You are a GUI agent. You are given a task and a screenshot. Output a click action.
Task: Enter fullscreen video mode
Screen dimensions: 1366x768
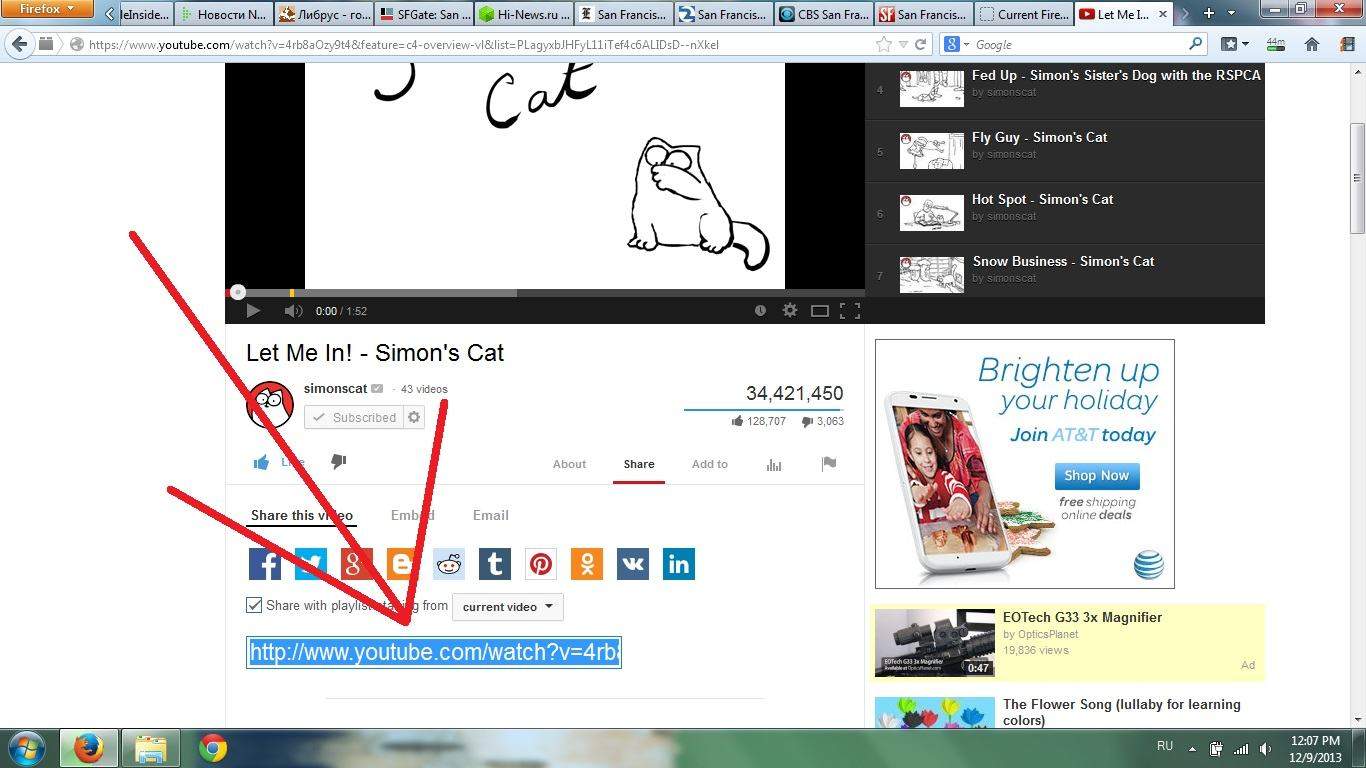click(x=850, y=311)
